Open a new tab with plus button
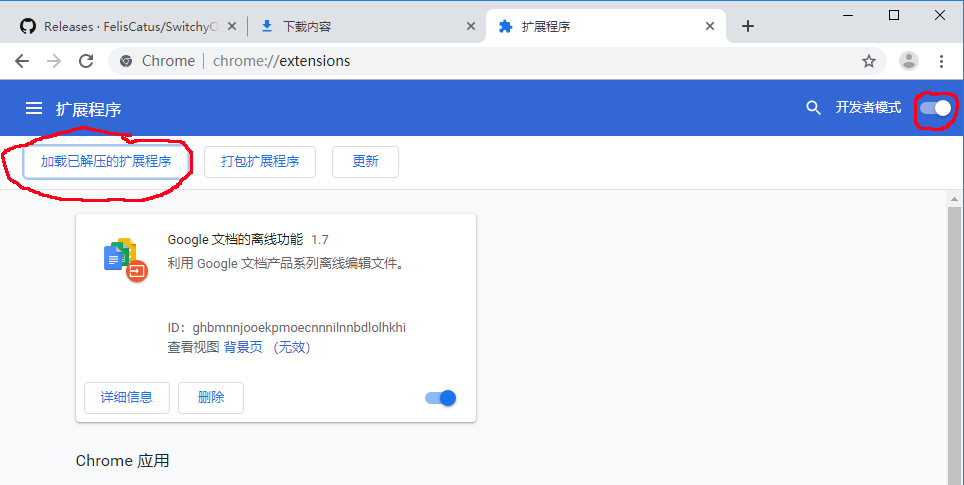Viewport: 964px width, 485px height. click(748, 26)
